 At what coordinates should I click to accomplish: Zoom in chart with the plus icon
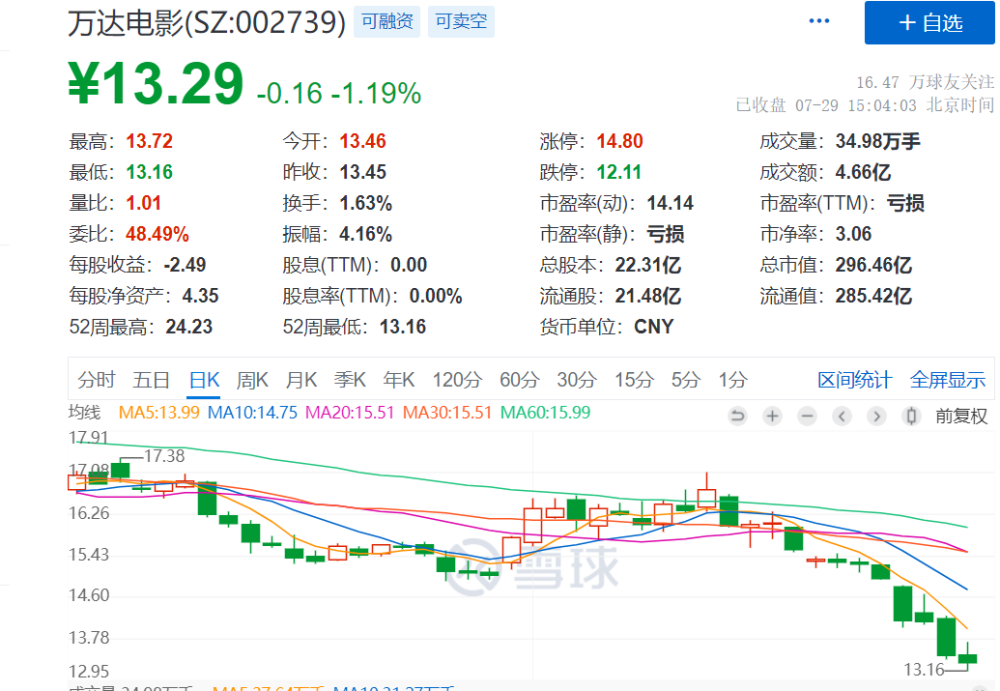772,417
